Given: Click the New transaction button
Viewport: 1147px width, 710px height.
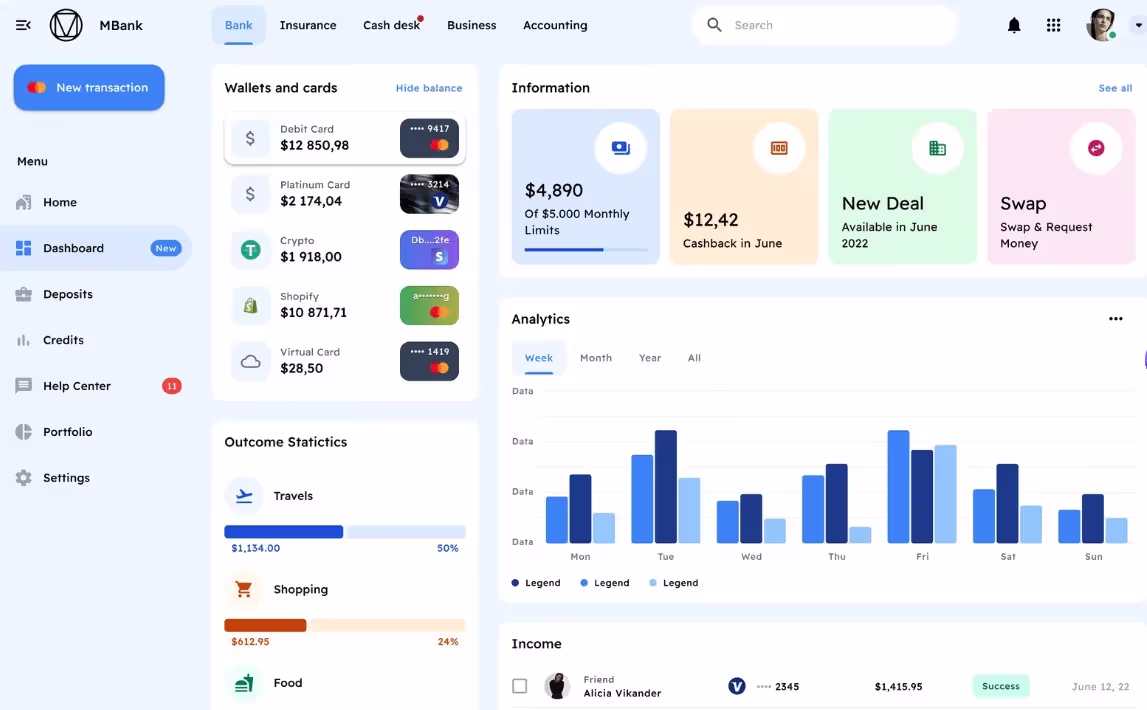Looking at the screenshot, I should (89, 88).
